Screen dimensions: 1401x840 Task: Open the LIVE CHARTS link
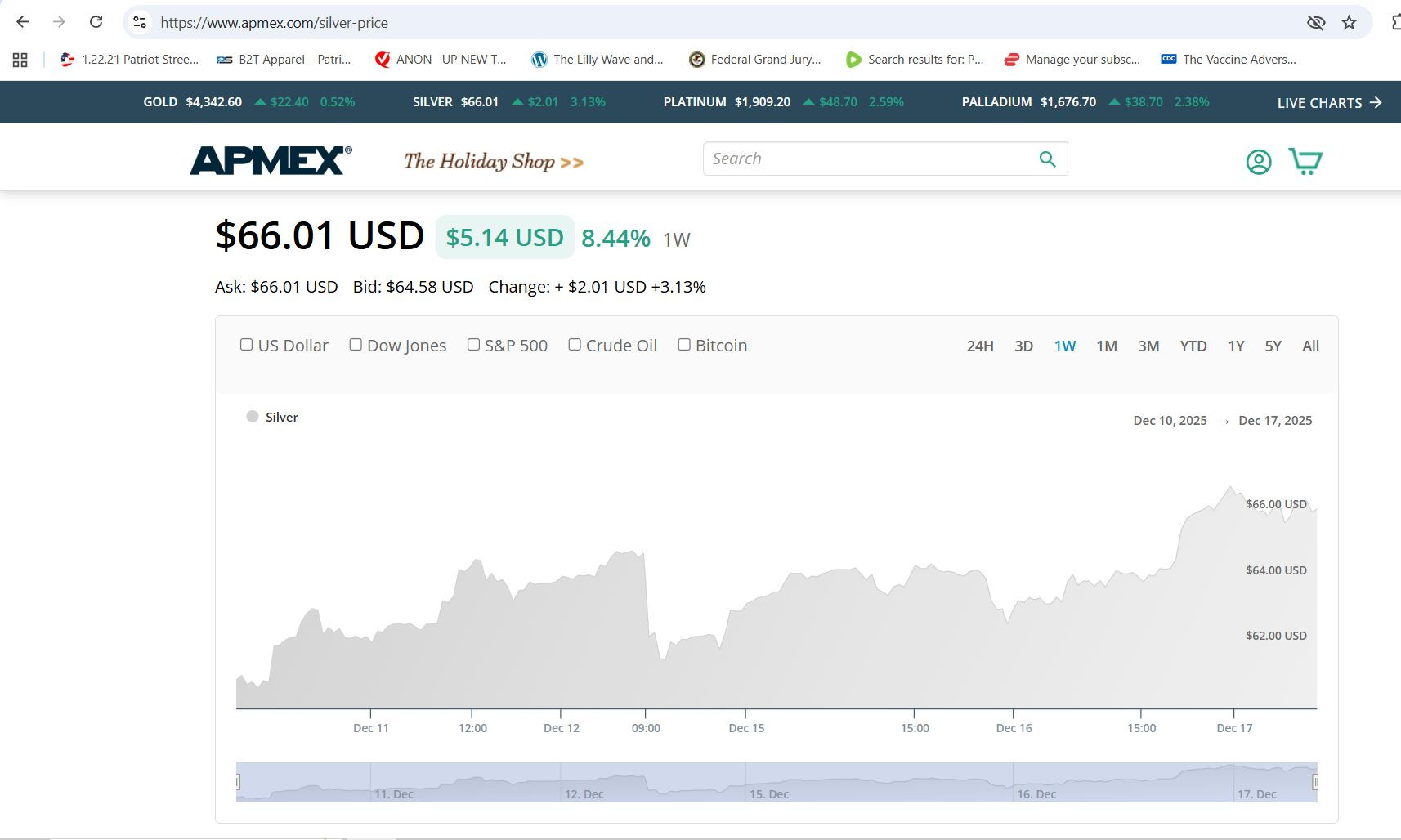1328,102
